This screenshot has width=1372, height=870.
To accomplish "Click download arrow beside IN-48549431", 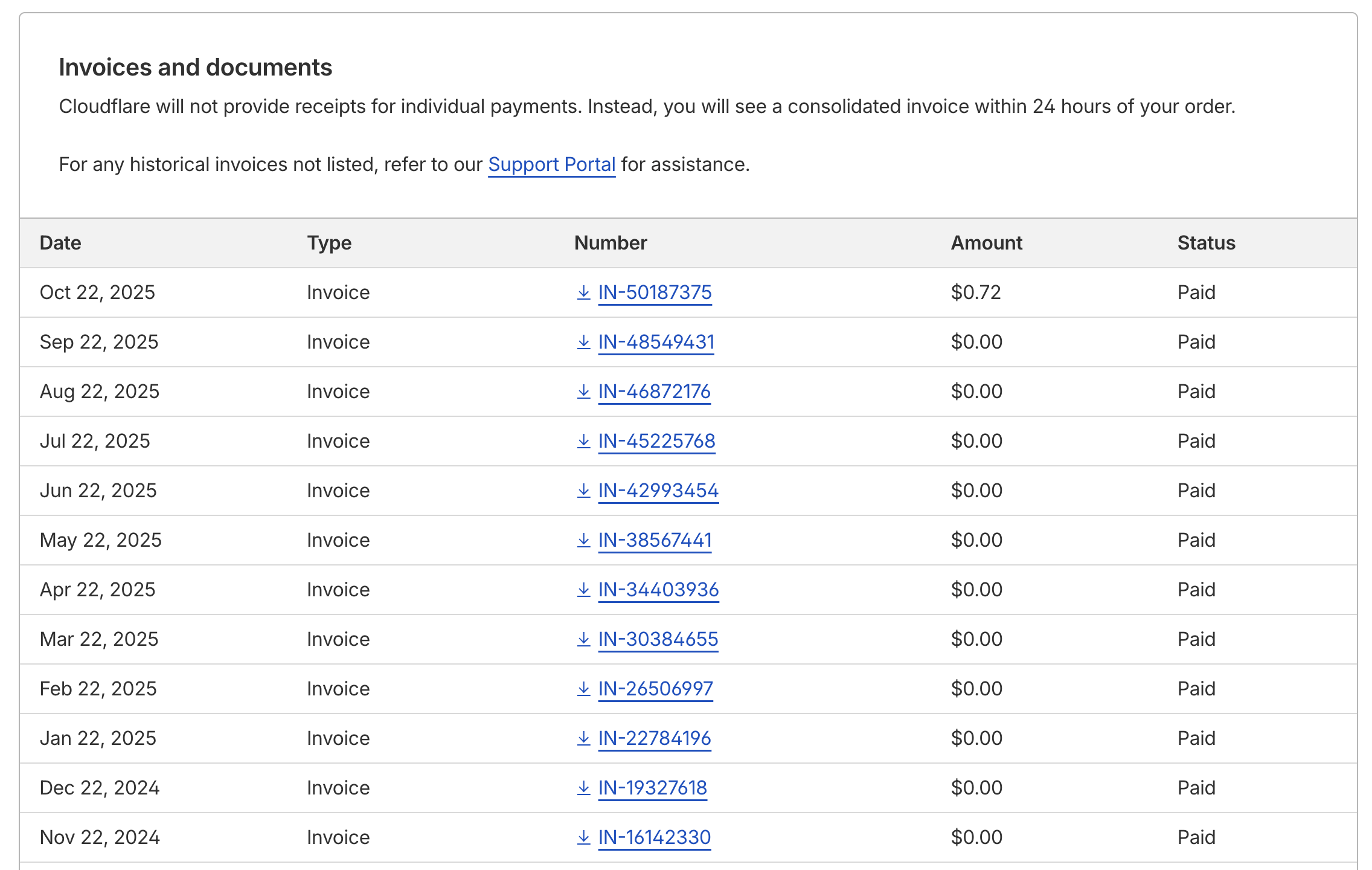I will click(583, 343).
